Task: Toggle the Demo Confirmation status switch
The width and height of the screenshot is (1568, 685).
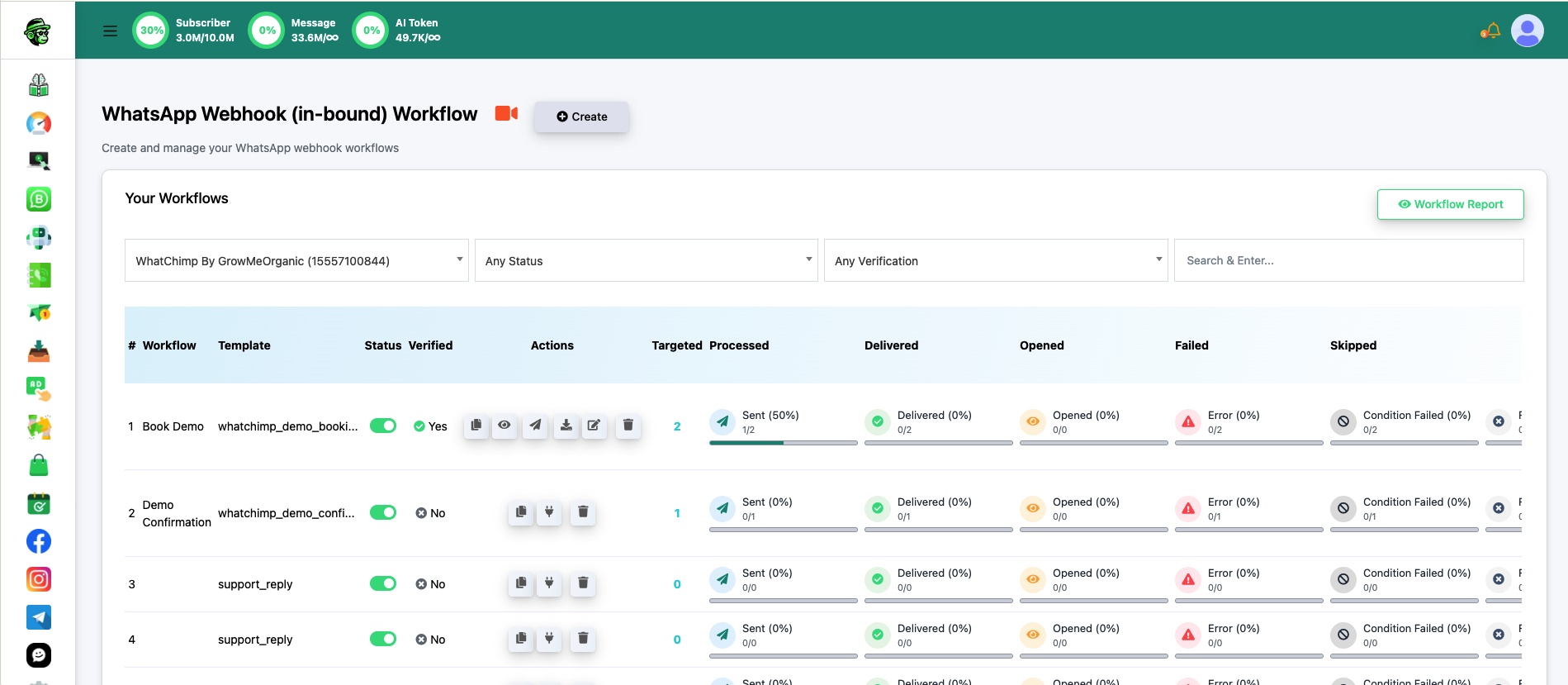Action: [383, 512]
